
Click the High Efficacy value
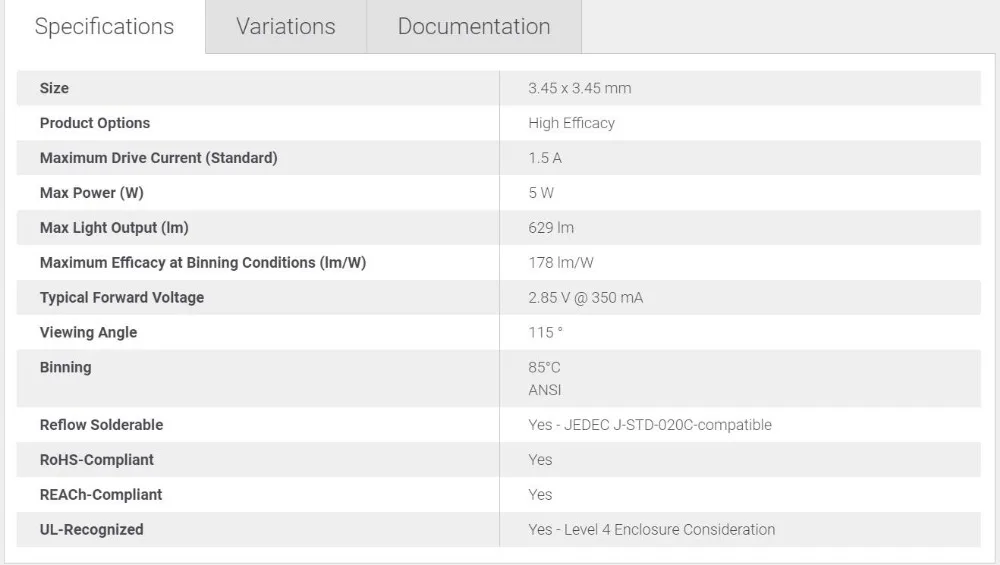[571, 123]
